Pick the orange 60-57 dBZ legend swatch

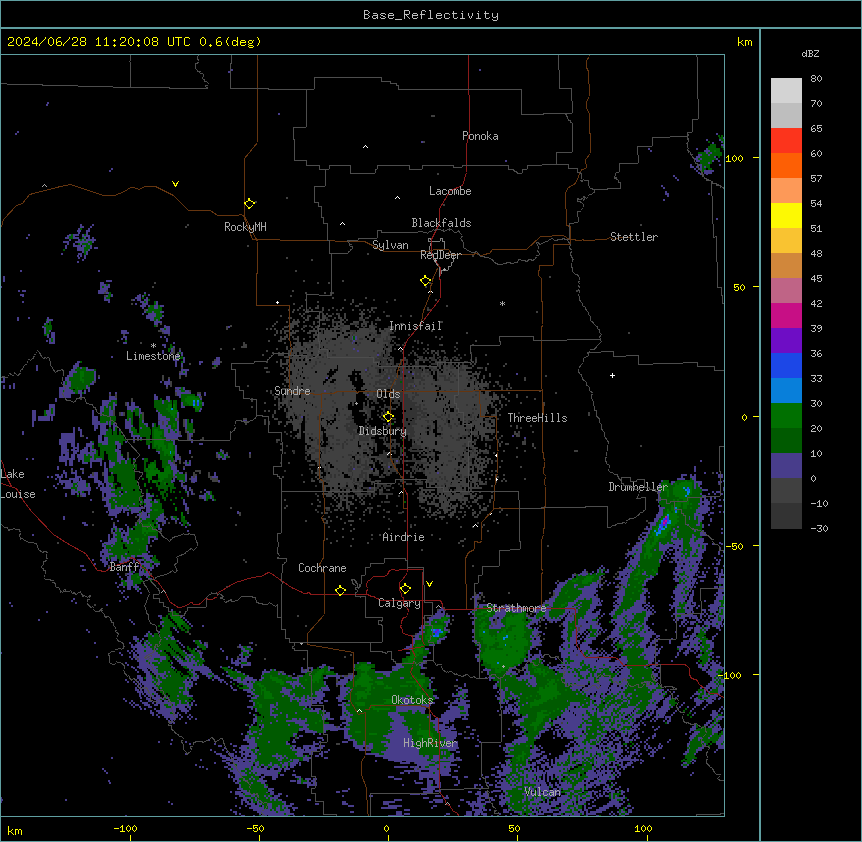pyautogui.click(x=786, y=165)
